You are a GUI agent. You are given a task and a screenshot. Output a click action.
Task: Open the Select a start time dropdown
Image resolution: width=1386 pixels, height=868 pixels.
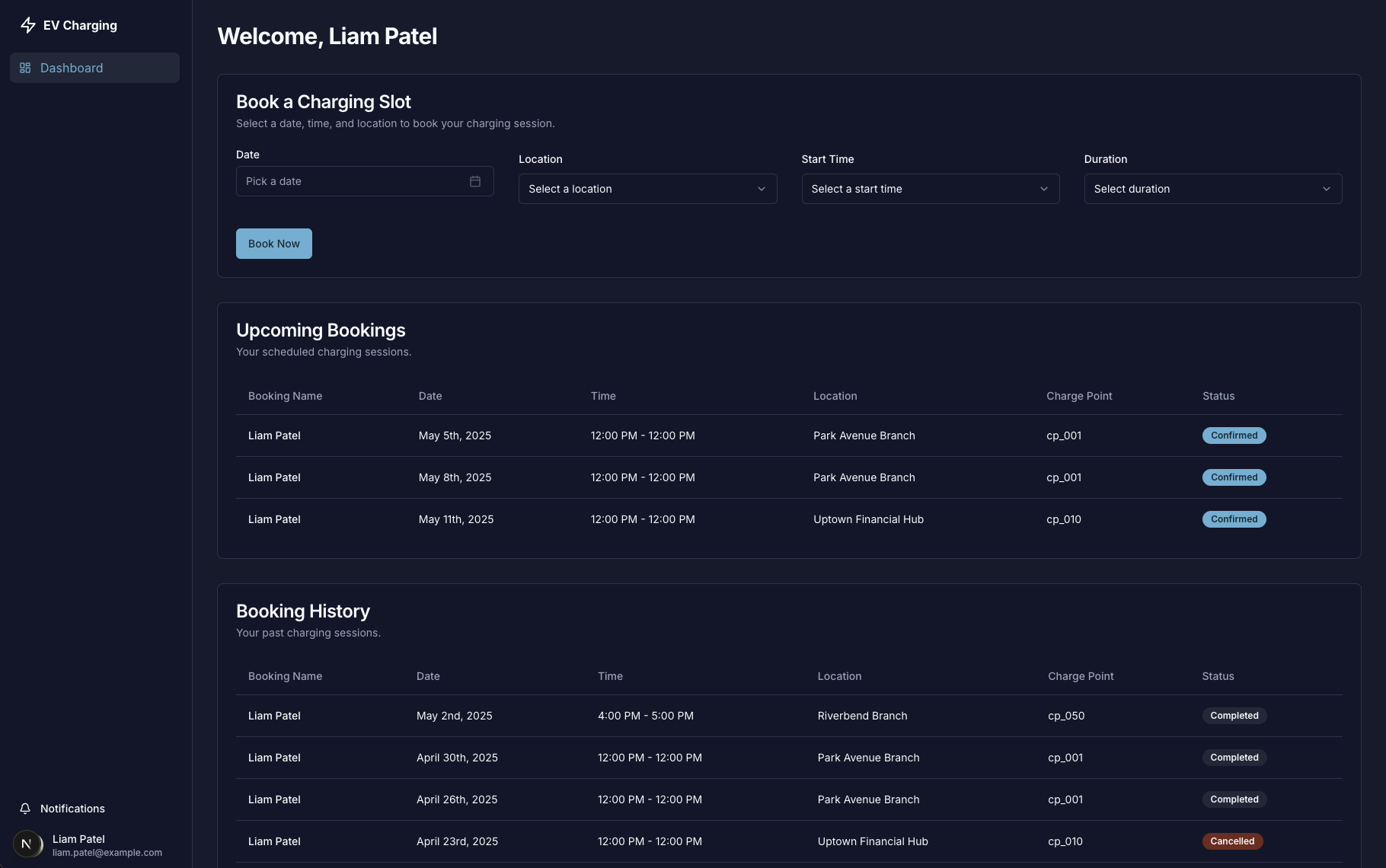(x=930, y=189)
